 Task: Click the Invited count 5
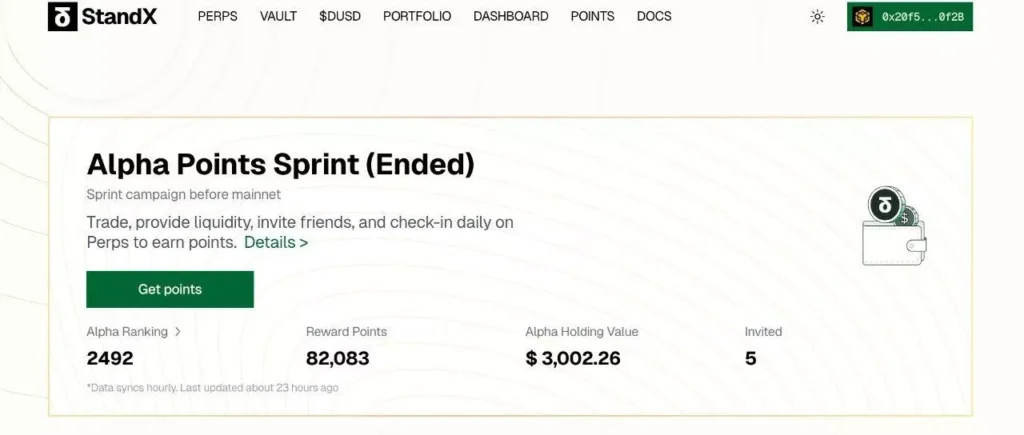751,358
